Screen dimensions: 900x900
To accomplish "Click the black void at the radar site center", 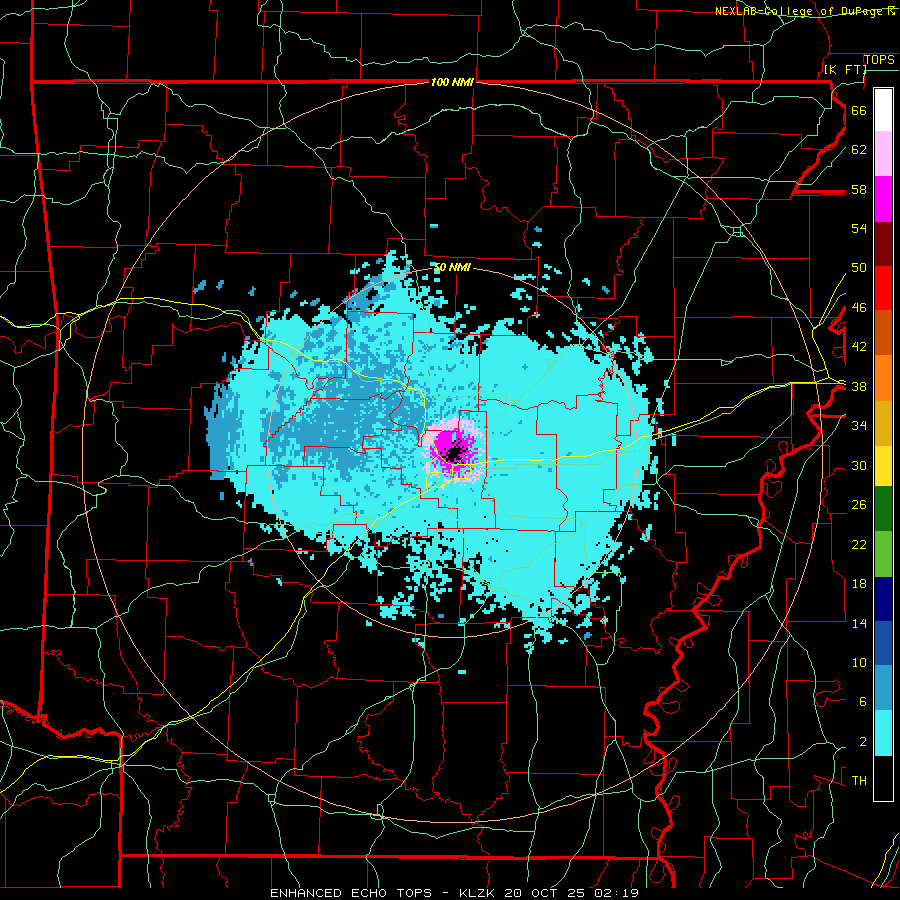I will [455, 454].
